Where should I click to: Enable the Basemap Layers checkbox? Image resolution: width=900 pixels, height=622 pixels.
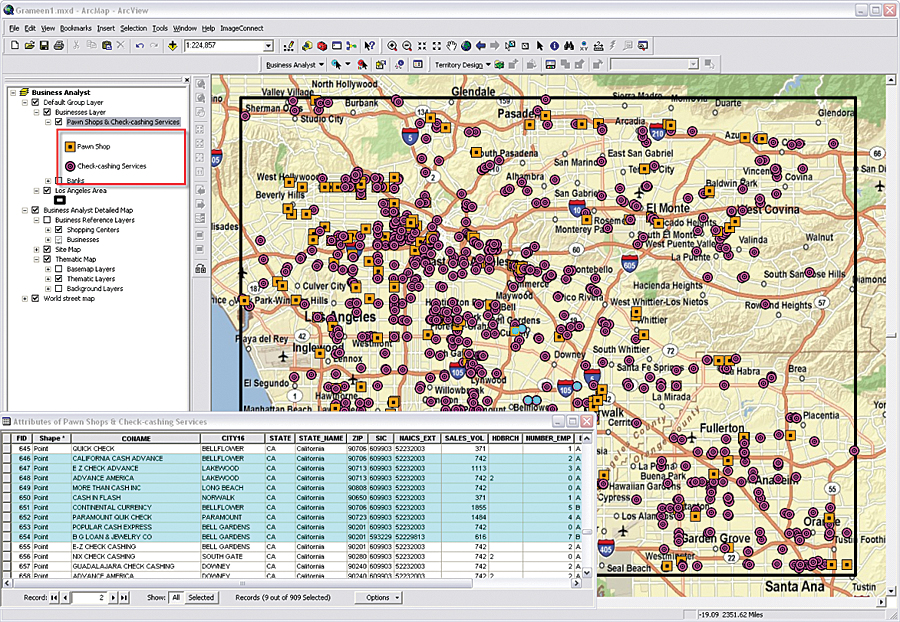[59, 269]
